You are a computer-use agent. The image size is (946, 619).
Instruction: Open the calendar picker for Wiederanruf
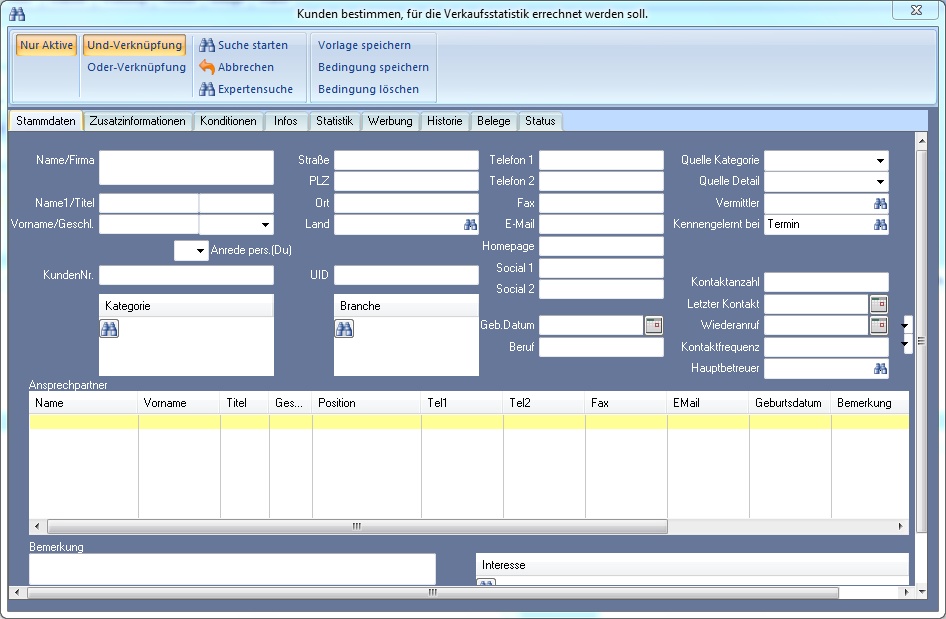[x=878, y=325]
